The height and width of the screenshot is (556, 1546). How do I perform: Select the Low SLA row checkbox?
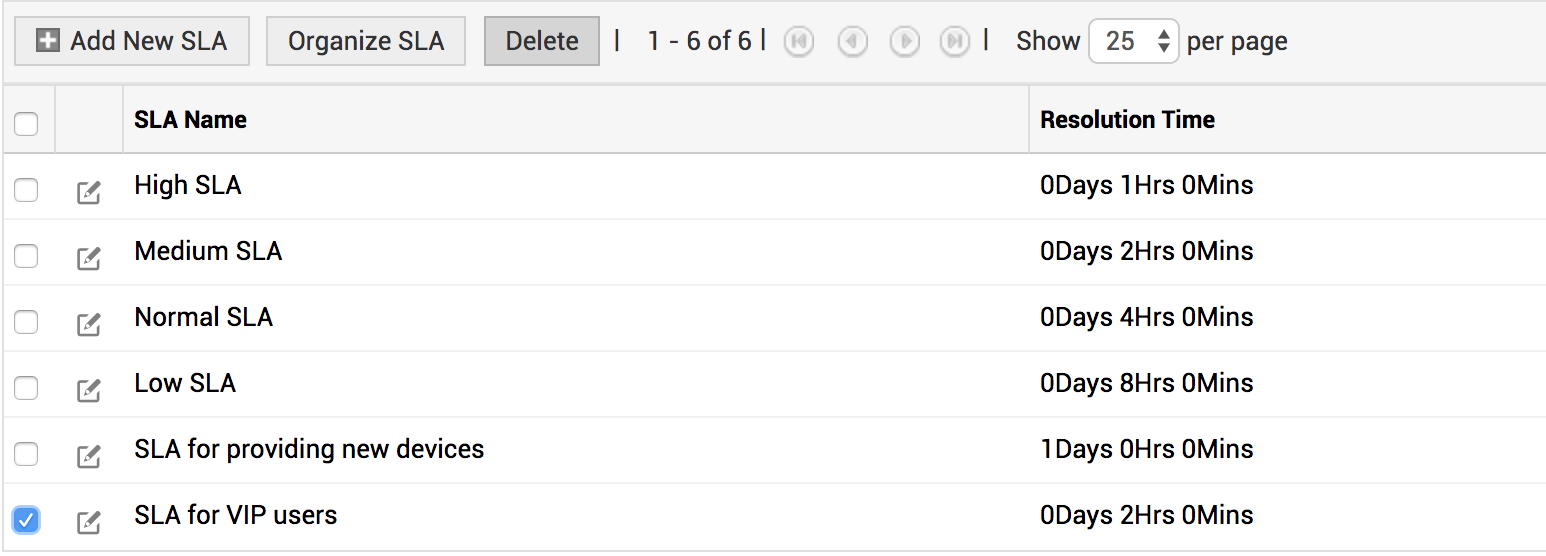click(26, 388)
